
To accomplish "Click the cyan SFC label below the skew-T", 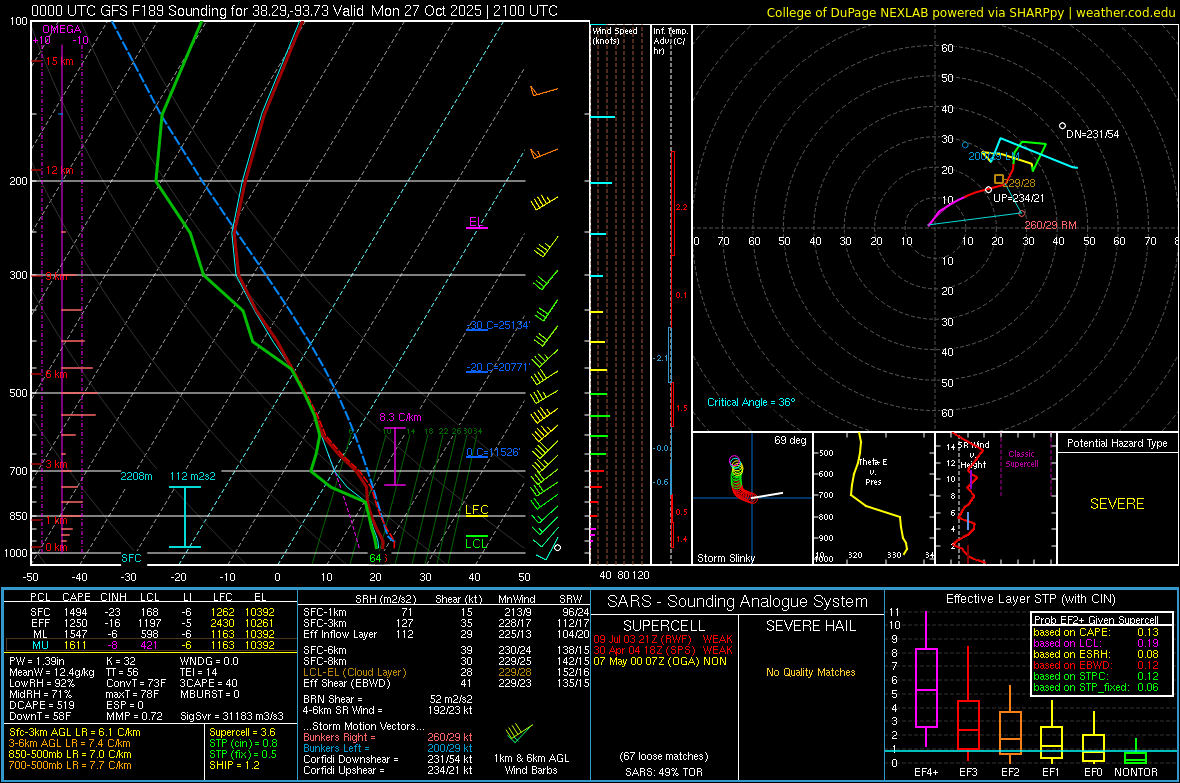I will coord(131,558).
